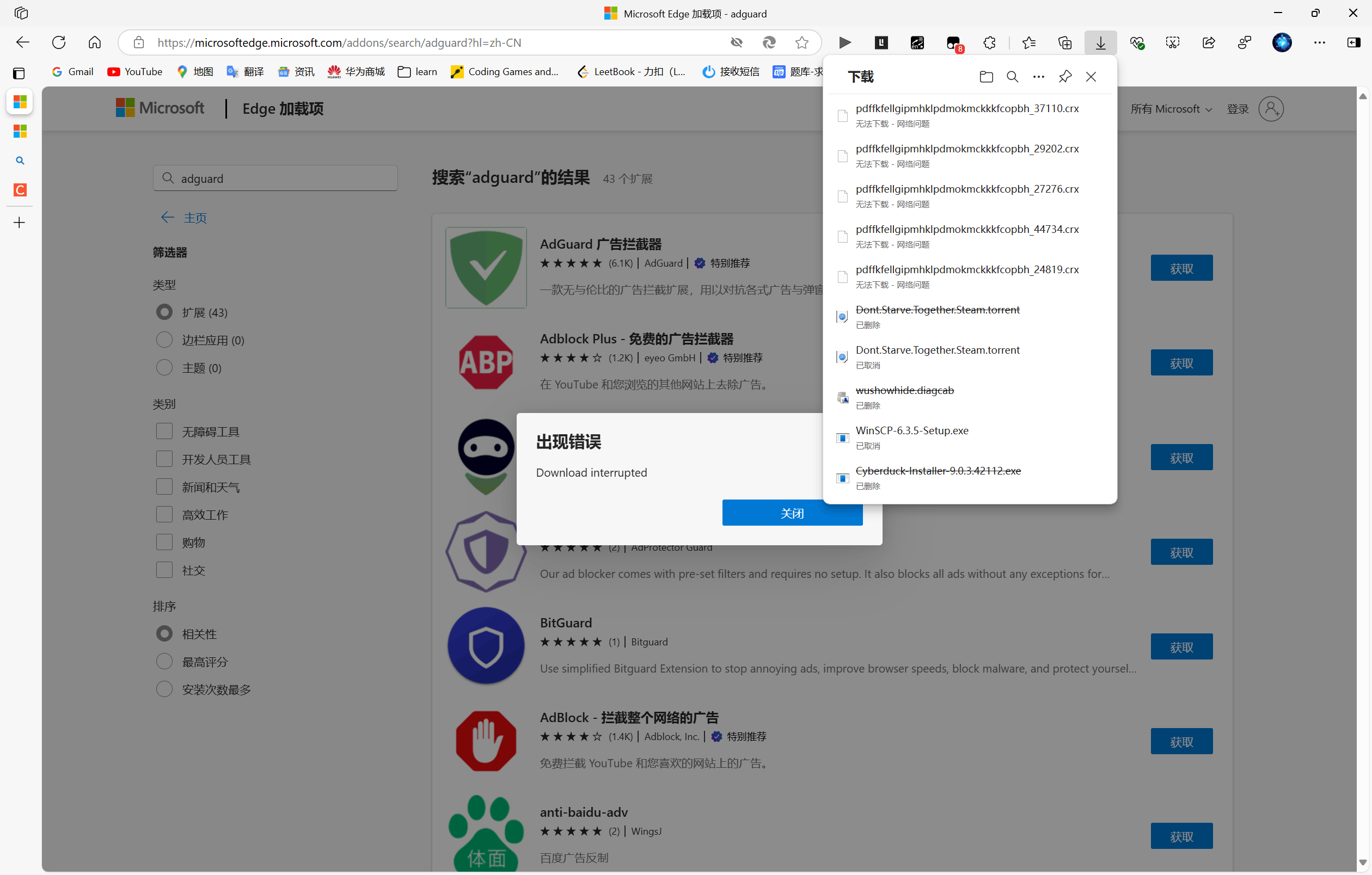Open the Collections icon

1064,42
